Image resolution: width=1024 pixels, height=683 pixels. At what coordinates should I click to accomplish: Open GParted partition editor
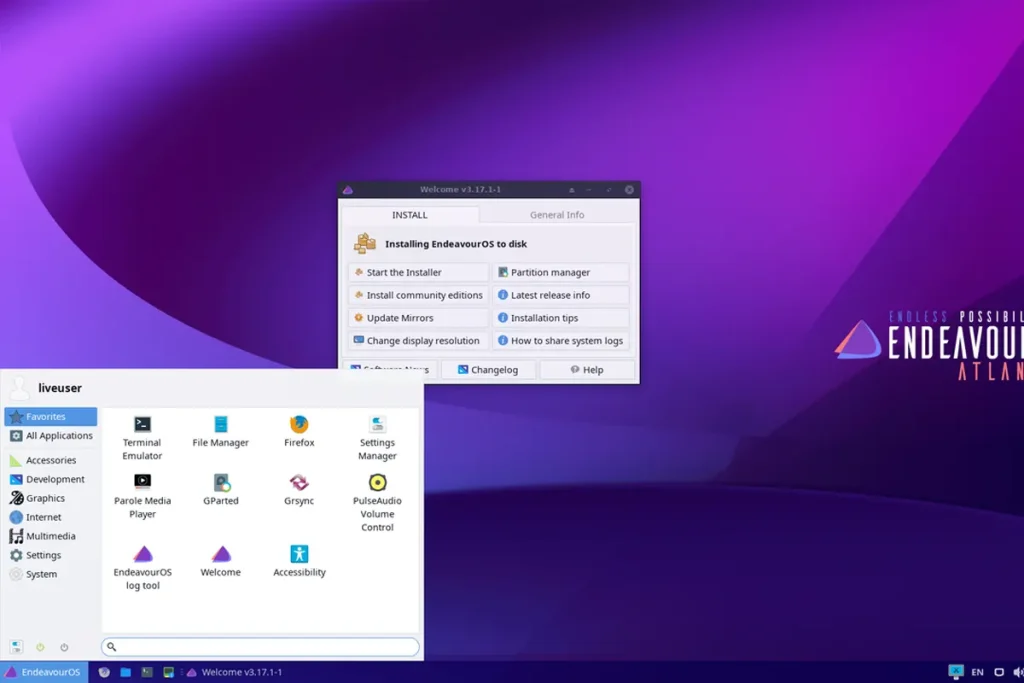[220, 487]
